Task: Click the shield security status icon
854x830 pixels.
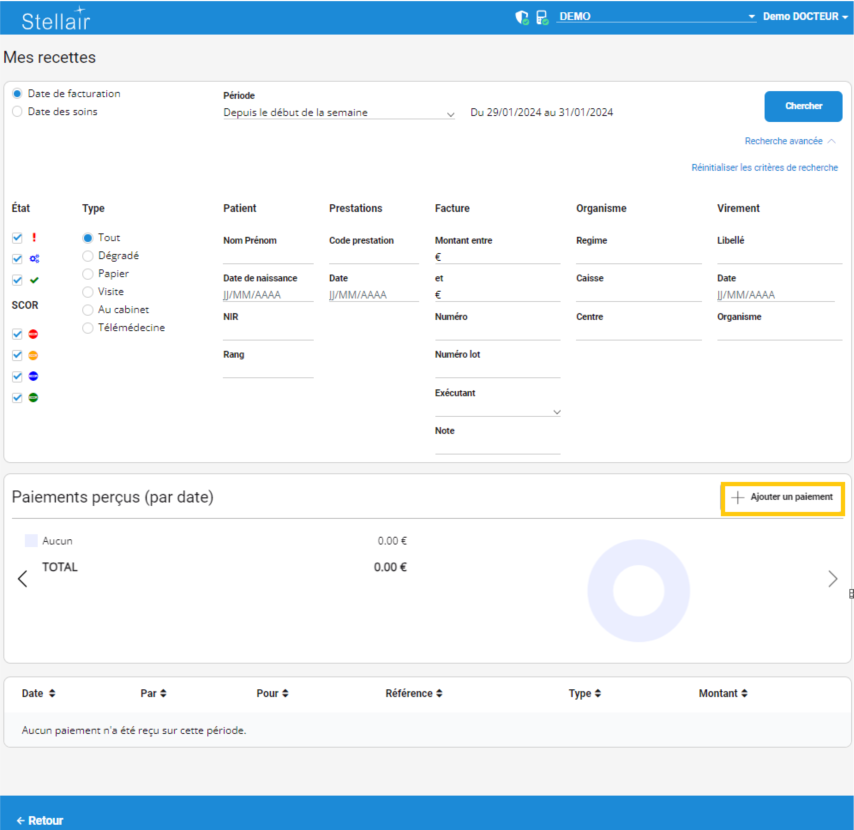Action: 521,17
